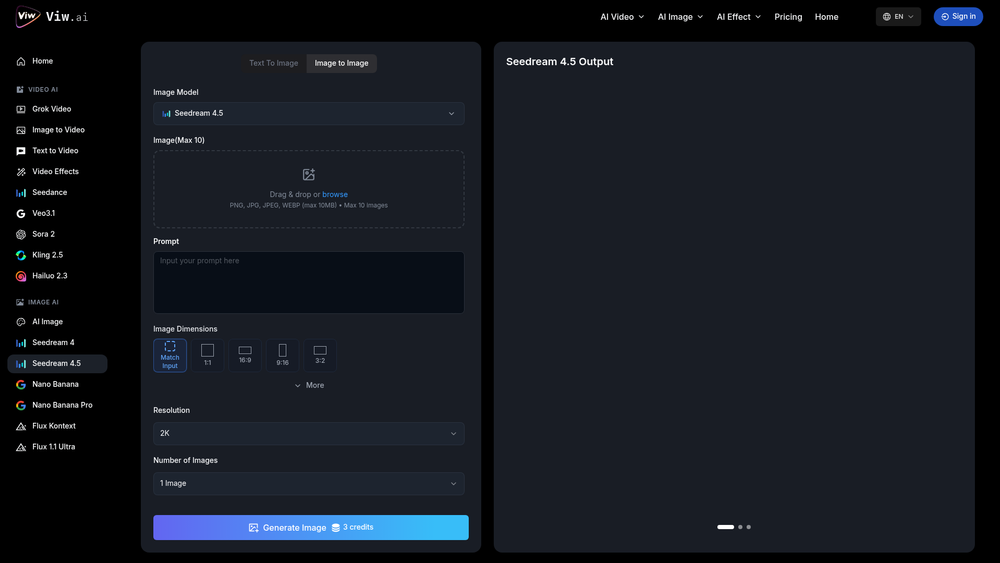Open EN language selector
Viewport: 1000px width, 563px height.
coord(898,17)
